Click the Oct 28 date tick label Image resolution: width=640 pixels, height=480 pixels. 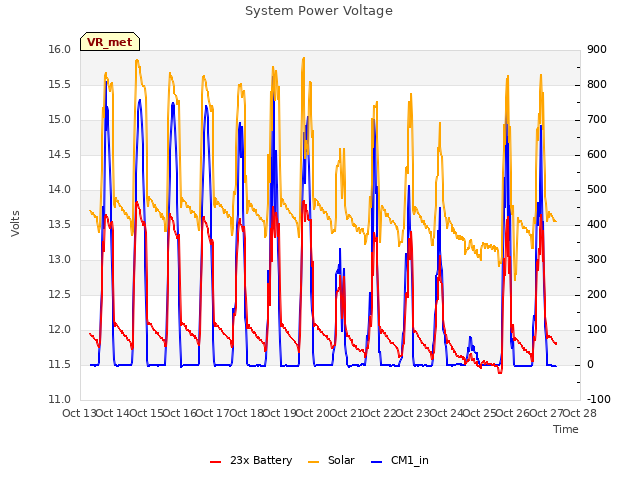[580, 413]
